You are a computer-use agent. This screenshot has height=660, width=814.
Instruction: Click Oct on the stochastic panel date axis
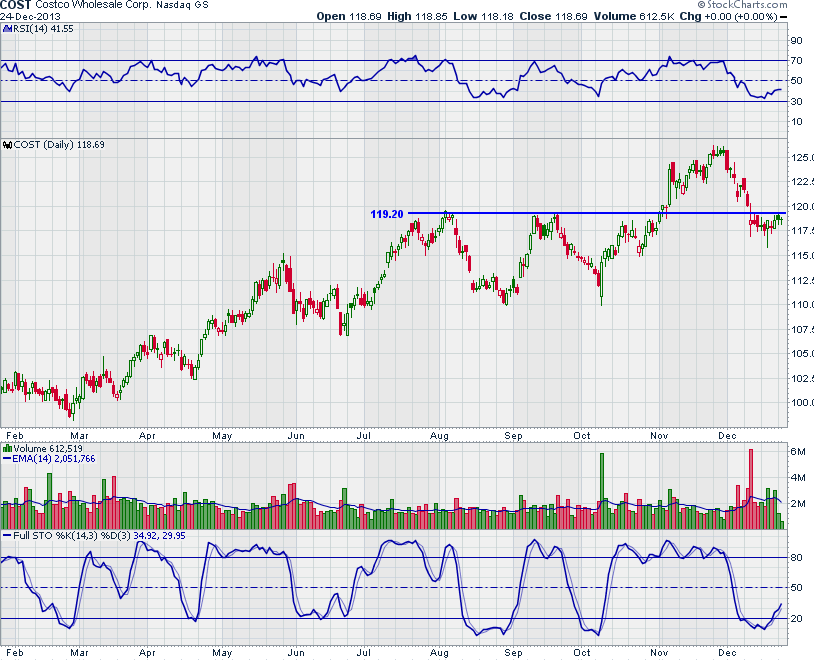582,653
